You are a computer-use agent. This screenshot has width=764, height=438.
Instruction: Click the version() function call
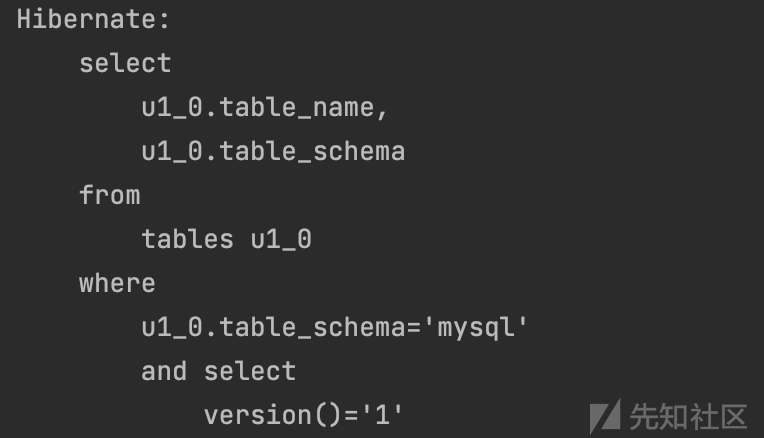[x=273, y=415]
